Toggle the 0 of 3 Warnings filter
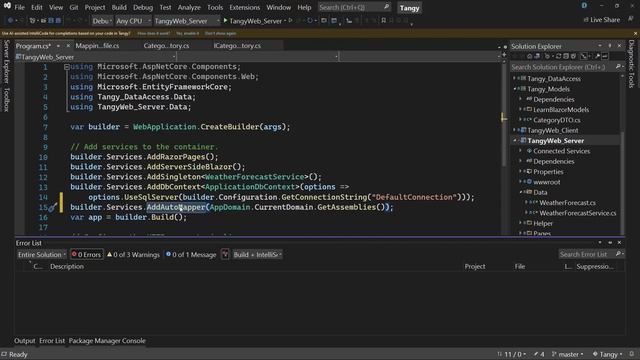This screenshot has width=640, height=360. point(133,255)
